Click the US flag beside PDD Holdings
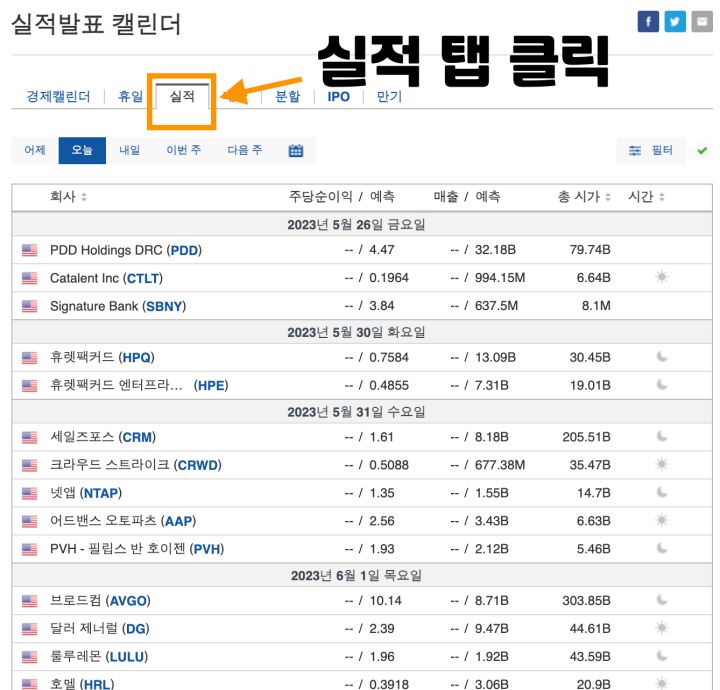Image resolution: width=720 pixels, height=690 pixels. pos(29,250)
